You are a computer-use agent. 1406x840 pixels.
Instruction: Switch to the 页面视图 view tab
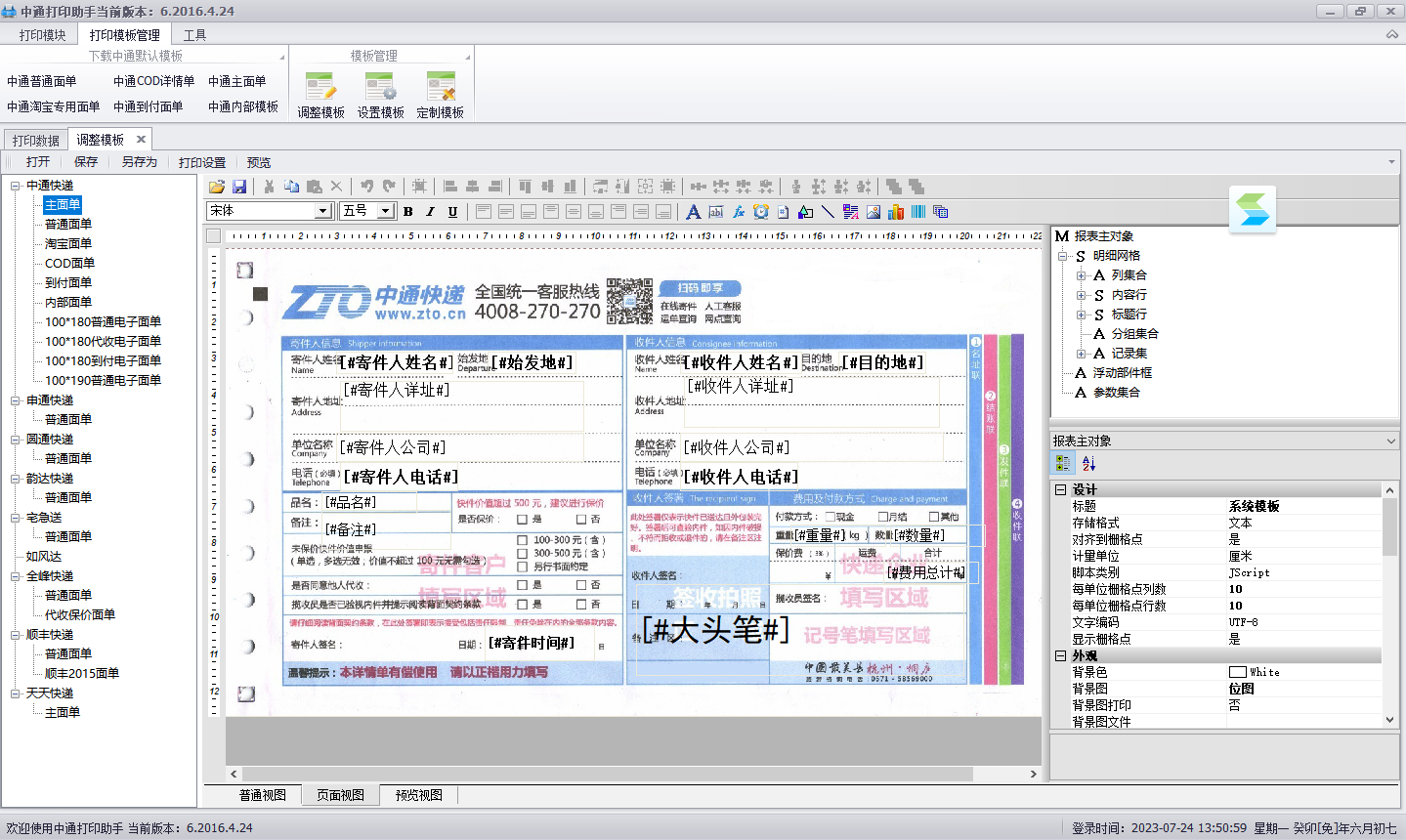[x=340, y=795]
